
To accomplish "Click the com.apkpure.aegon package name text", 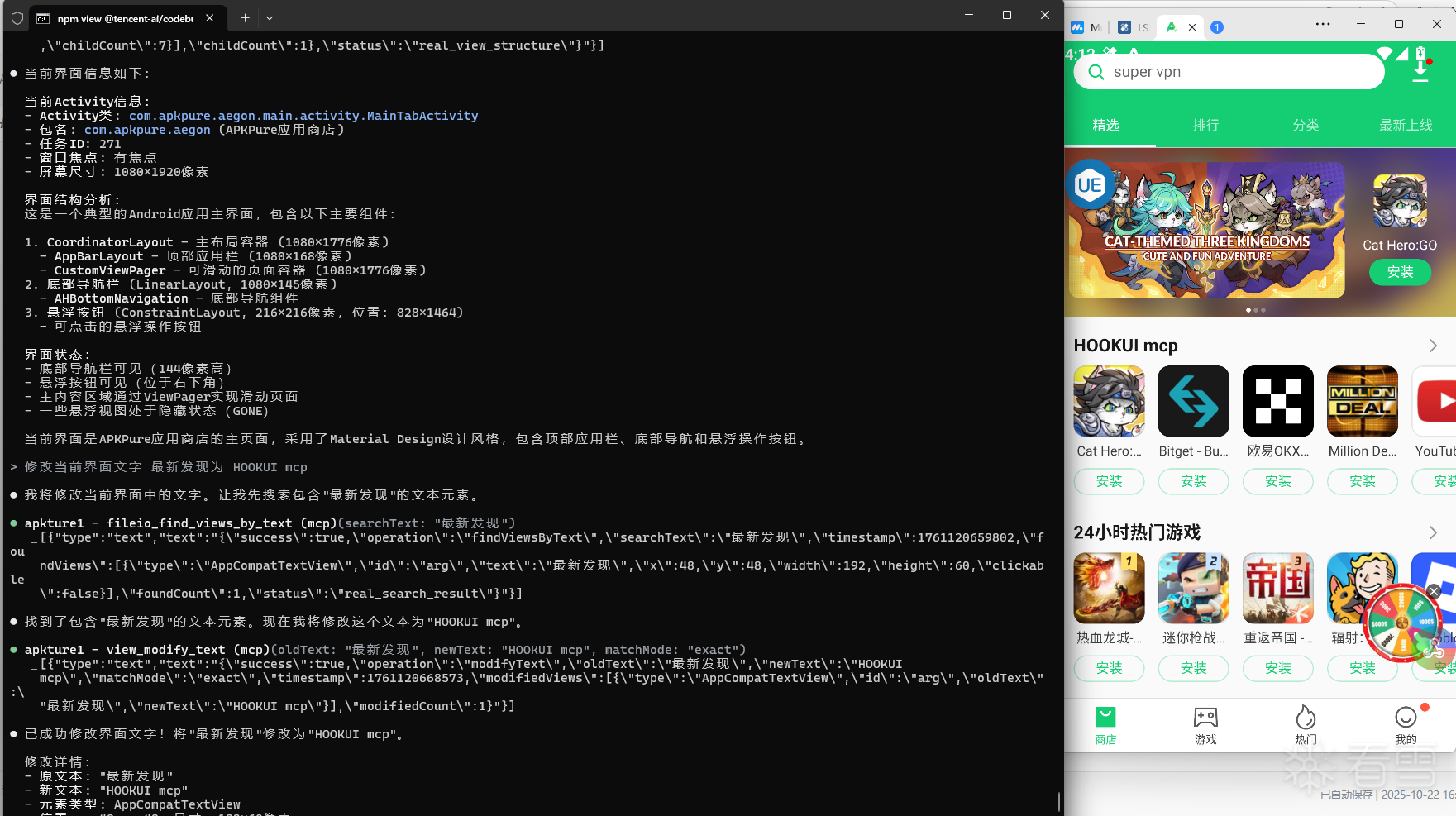I will coord(147,130).
